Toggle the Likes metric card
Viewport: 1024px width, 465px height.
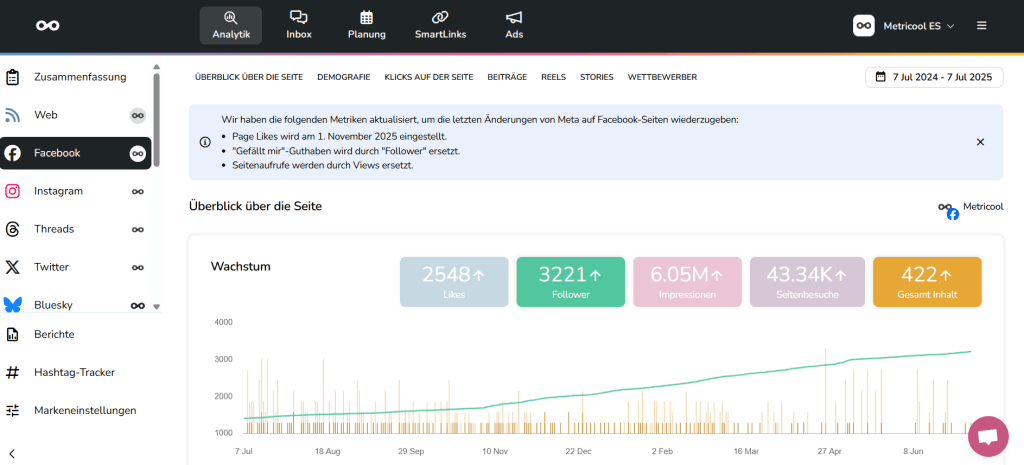(x=454, y=281)
